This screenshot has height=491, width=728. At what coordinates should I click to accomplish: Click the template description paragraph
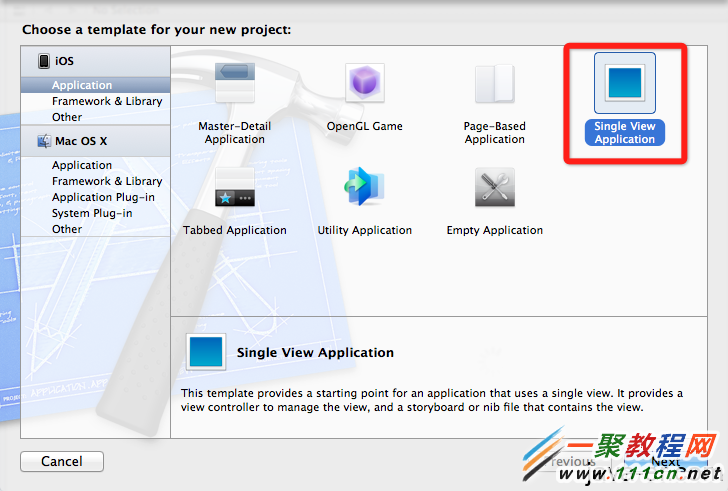tap(432, 400)
